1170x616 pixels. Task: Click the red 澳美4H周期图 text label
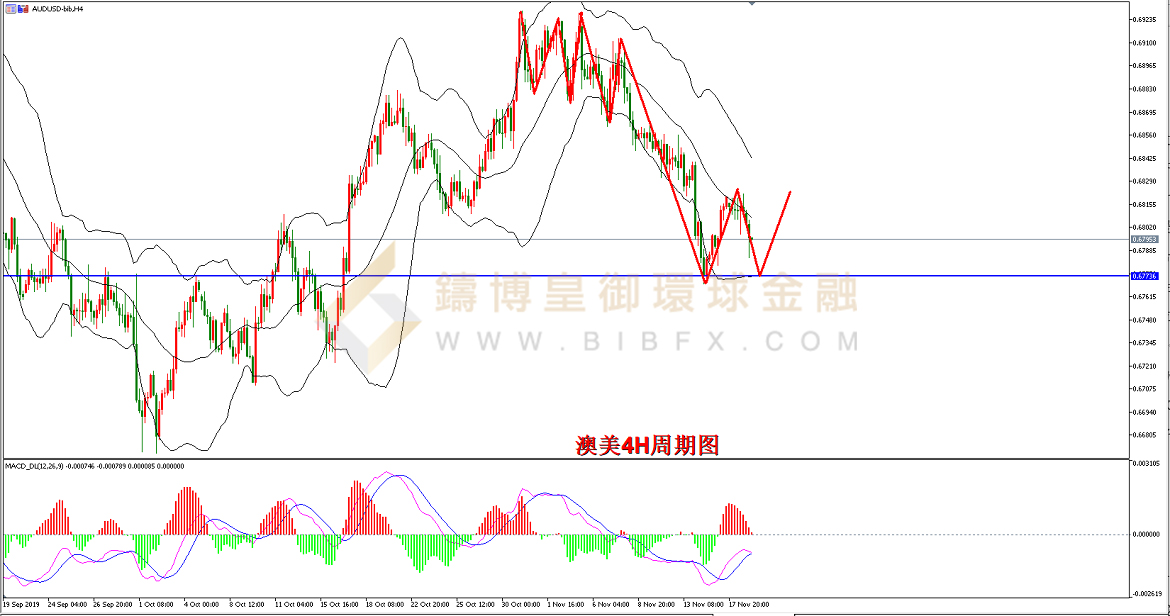(647, 445)
